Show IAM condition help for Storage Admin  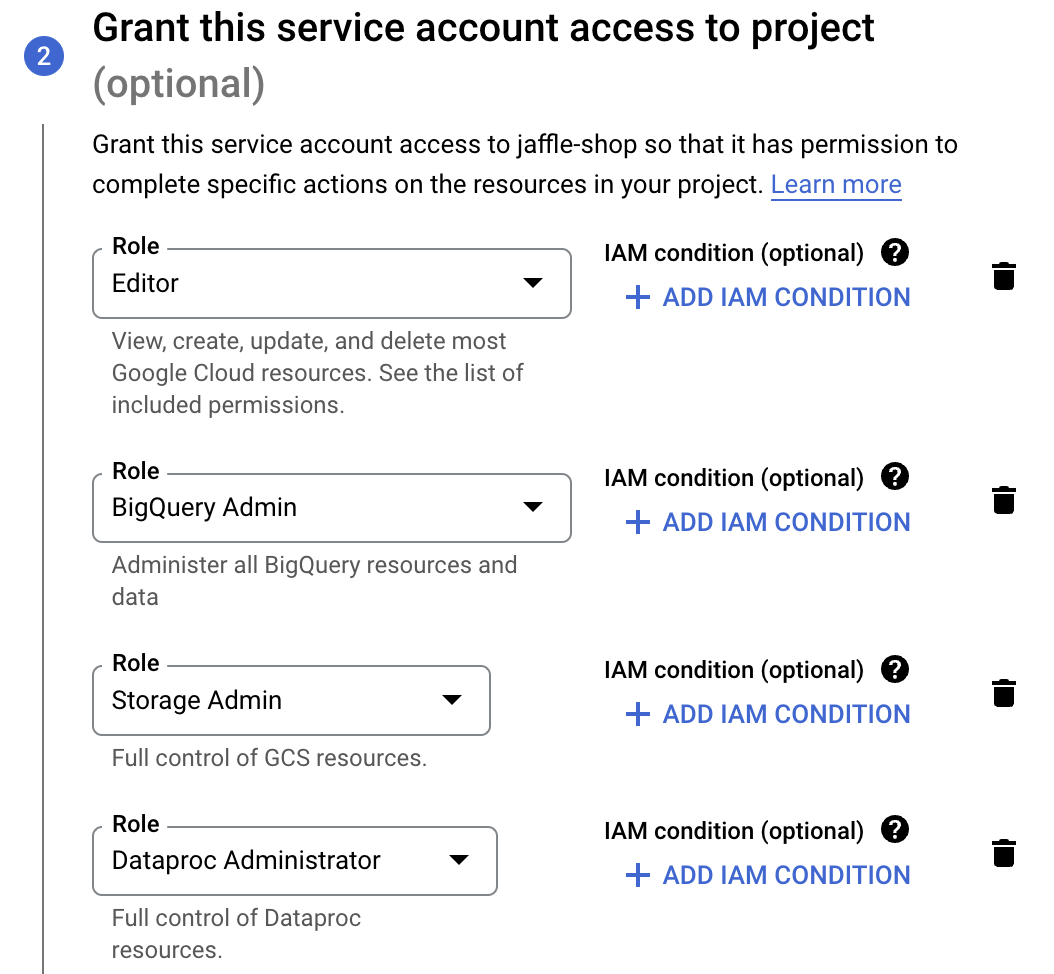coord(895,669)
